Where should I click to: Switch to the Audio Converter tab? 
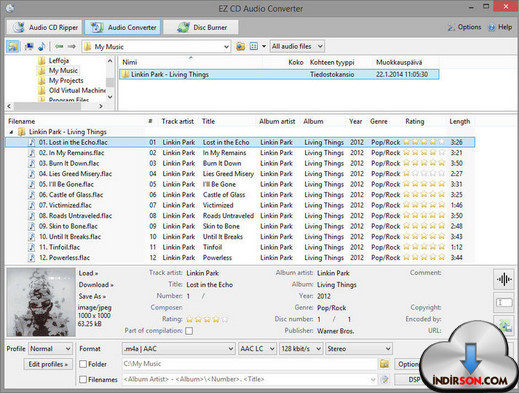pos(123,27)
